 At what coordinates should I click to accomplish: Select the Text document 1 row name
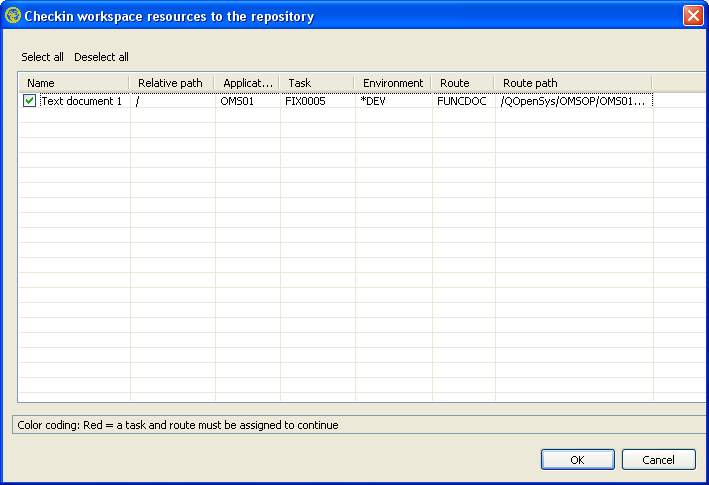[x=82, y=101]
